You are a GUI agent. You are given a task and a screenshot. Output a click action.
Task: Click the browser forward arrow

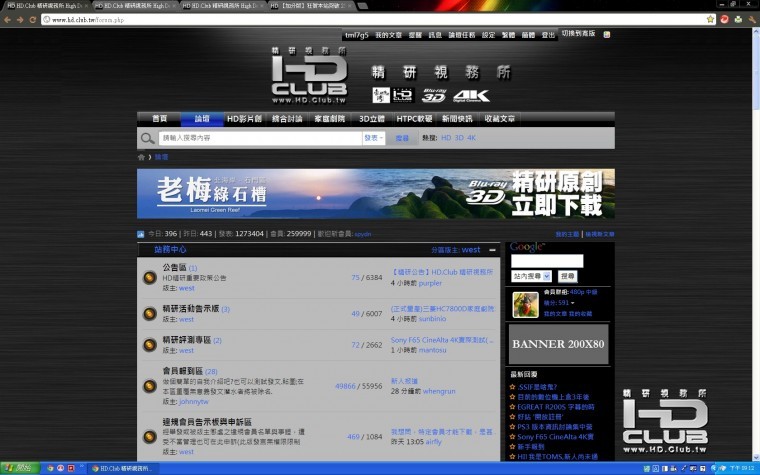(x=20, y=19)
